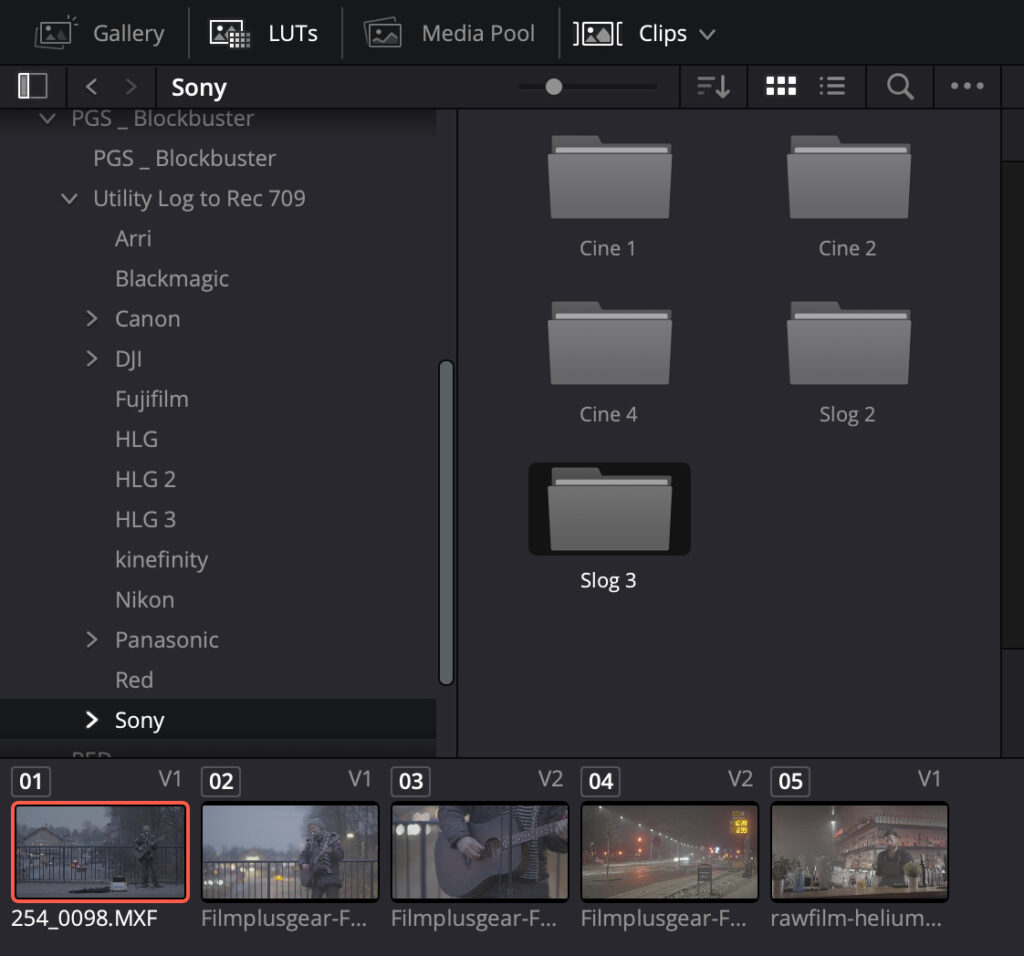Screen dimensions: 1024x956
Task: Open the sort order options
Action: click(x=713, y=87)
